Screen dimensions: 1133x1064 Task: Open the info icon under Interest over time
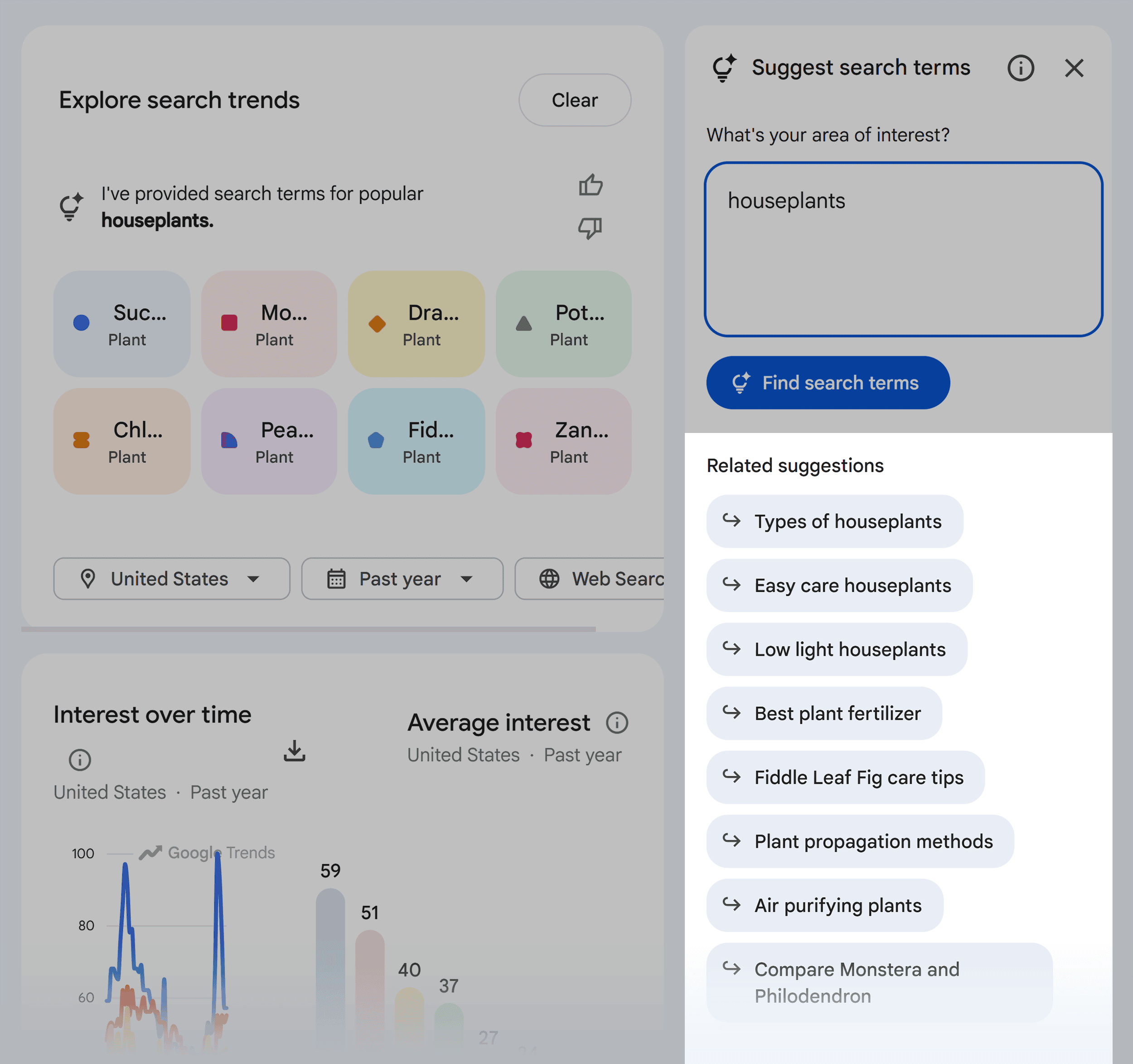pyautogui.click(x=80, y=760)
